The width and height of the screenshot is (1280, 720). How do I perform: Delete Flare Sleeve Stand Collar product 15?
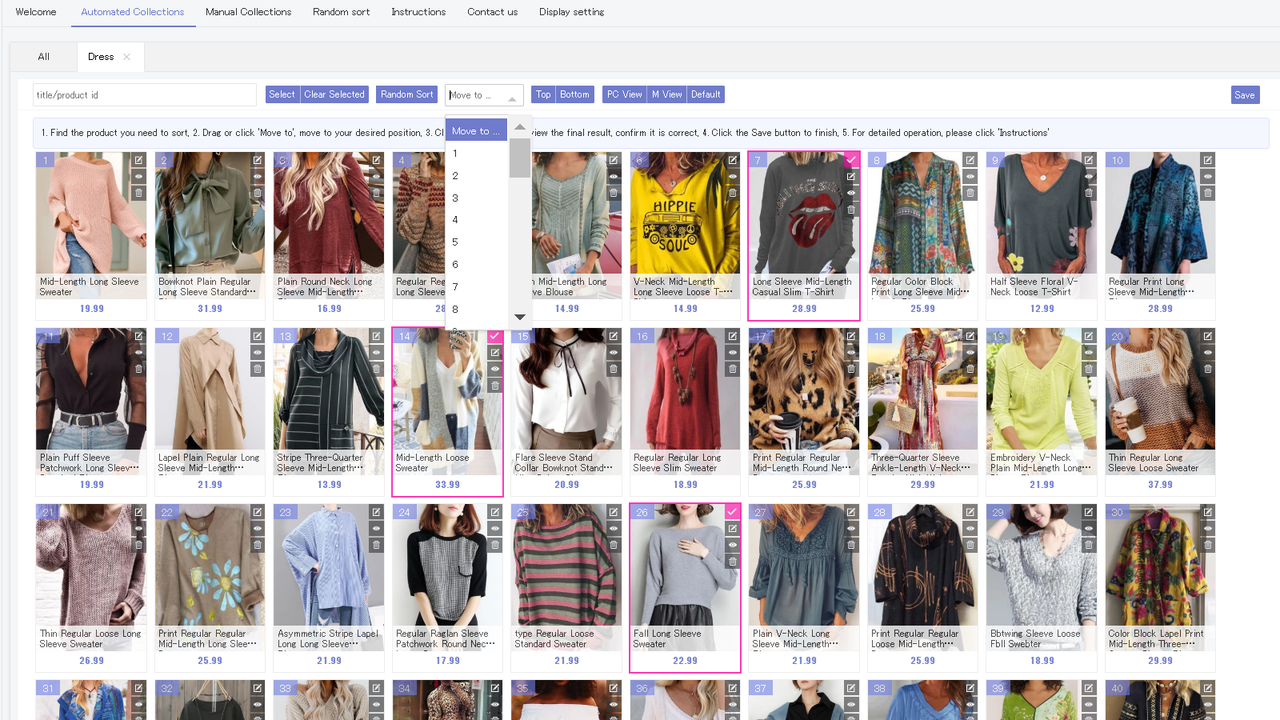613,369
